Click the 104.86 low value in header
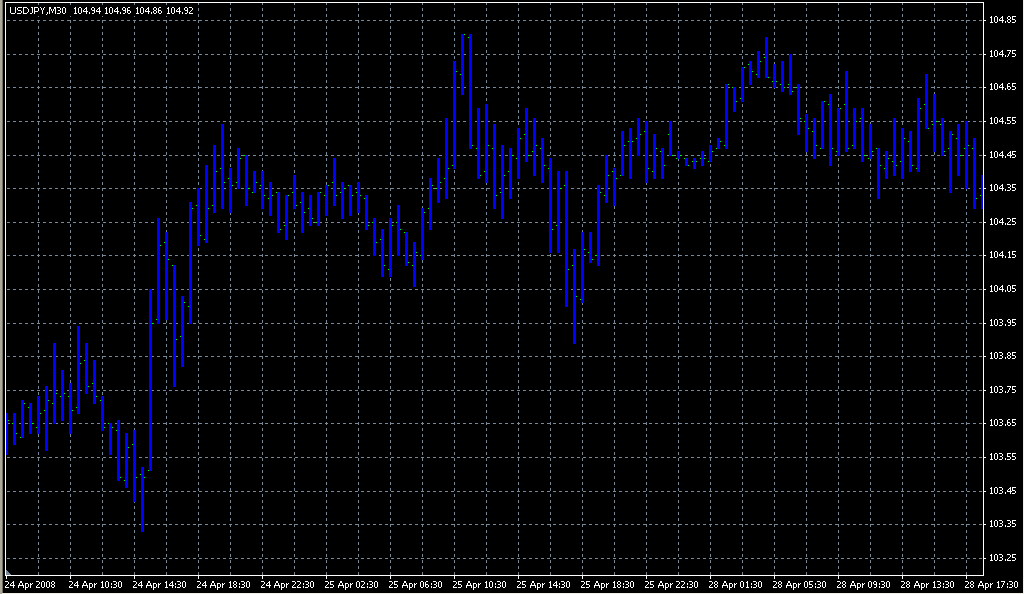 point(149,11)
